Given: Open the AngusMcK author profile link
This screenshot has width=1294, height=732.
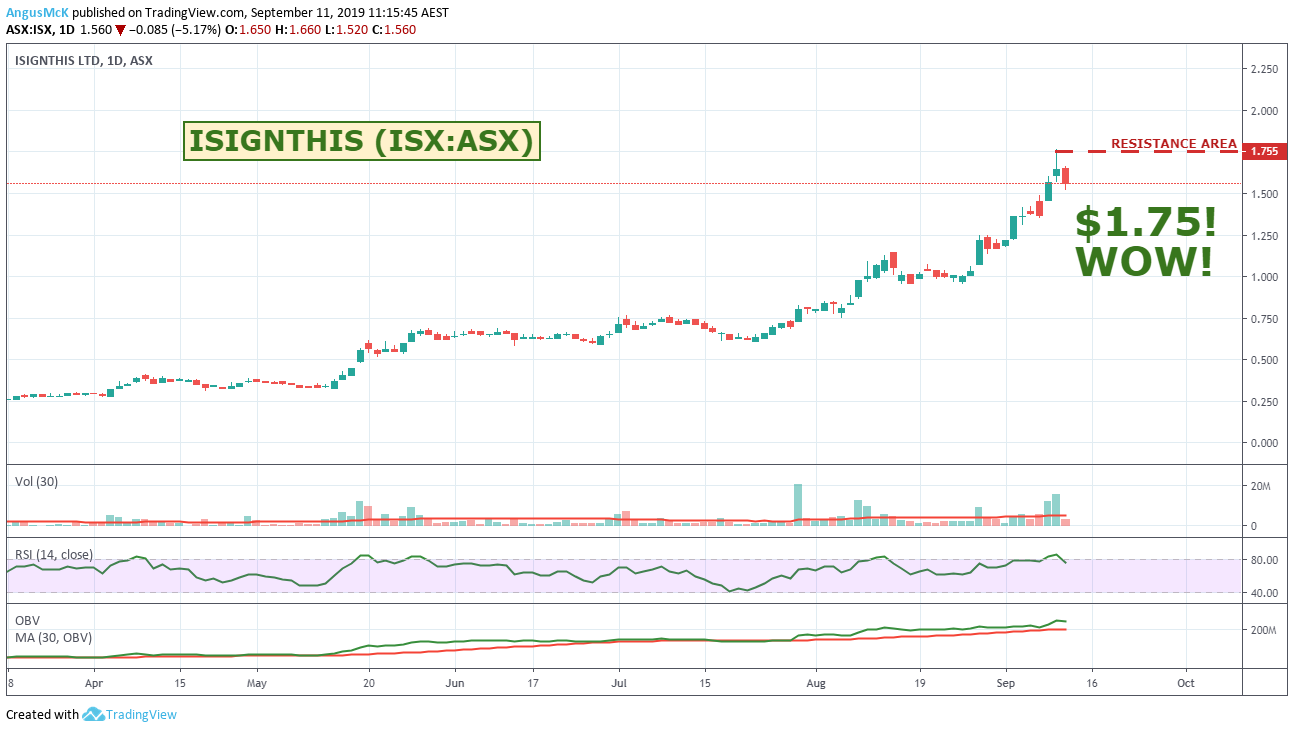Looking at the screenshot, I should [38, 13].
